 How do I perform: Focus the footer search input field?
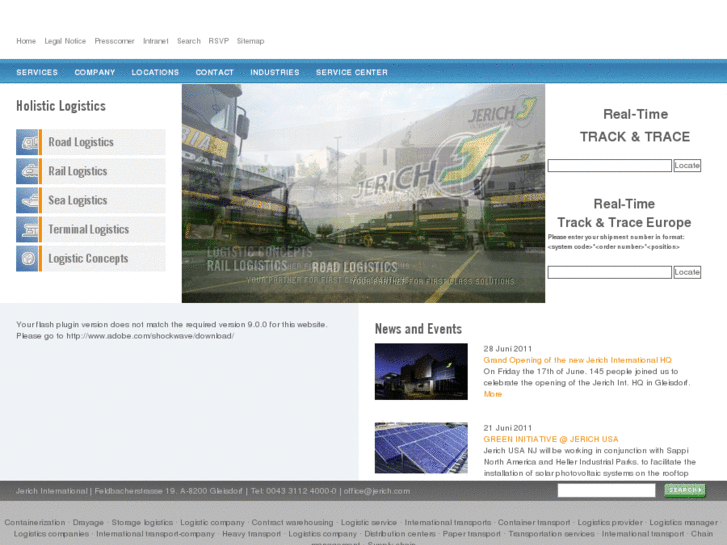coord(606,490)
